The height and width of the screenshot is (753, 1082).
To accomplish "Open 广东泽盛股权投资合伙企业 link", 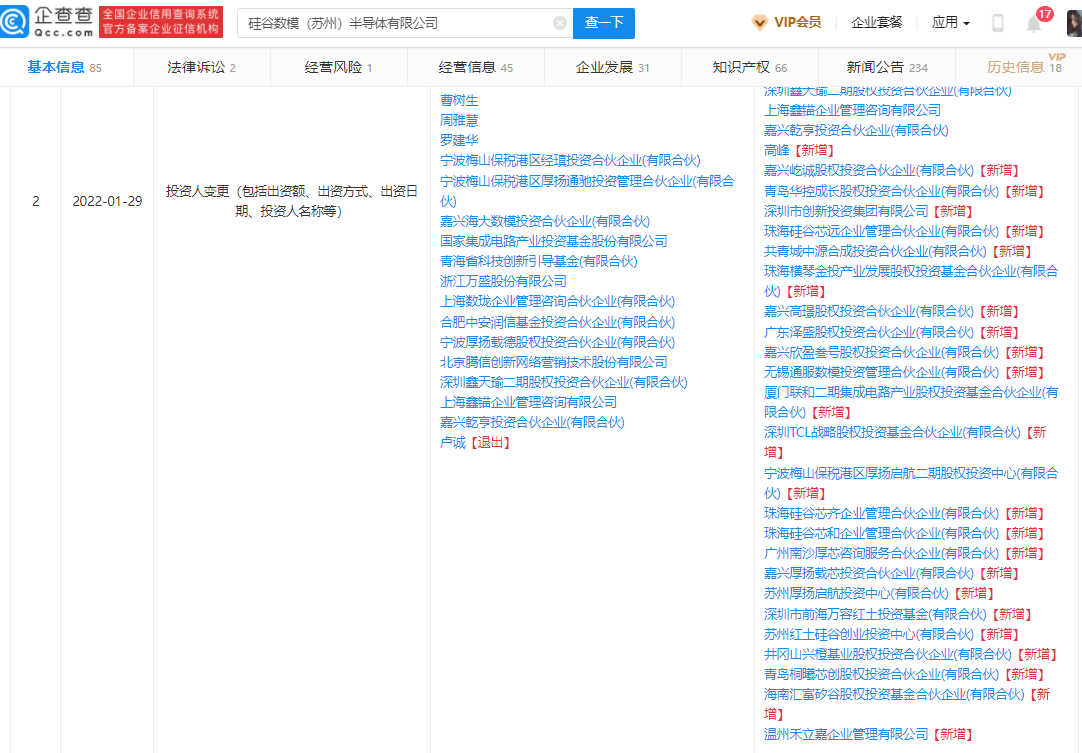I will 868,332.
